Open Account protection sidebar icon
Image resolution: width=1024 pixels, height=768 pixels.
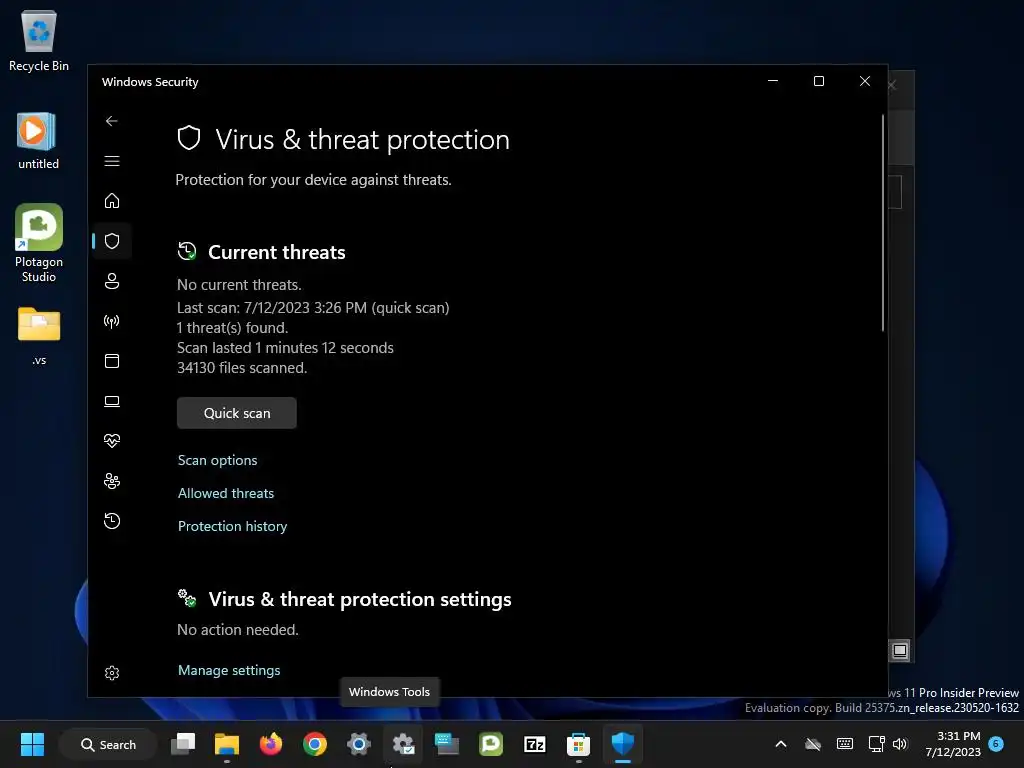pos(112,281)
